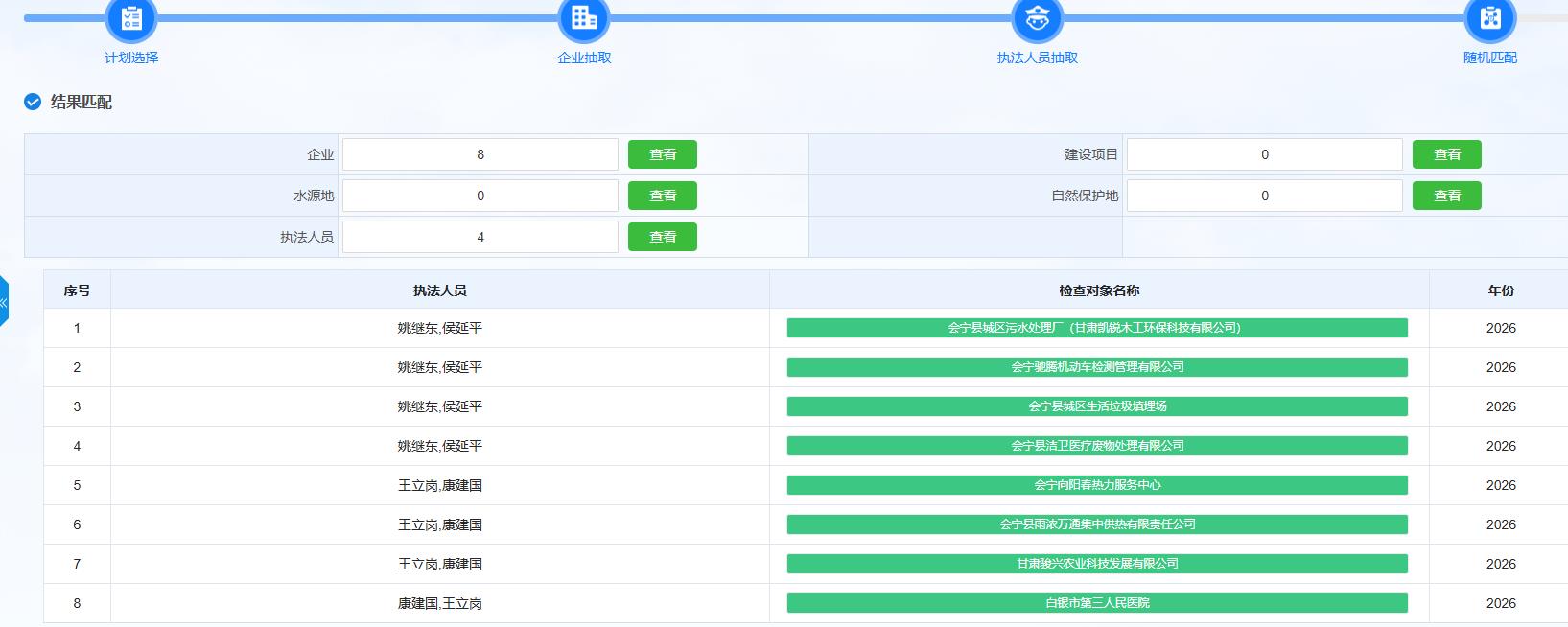
Task: View the 企业 list with 查看 button
Action: click(662, 154)
